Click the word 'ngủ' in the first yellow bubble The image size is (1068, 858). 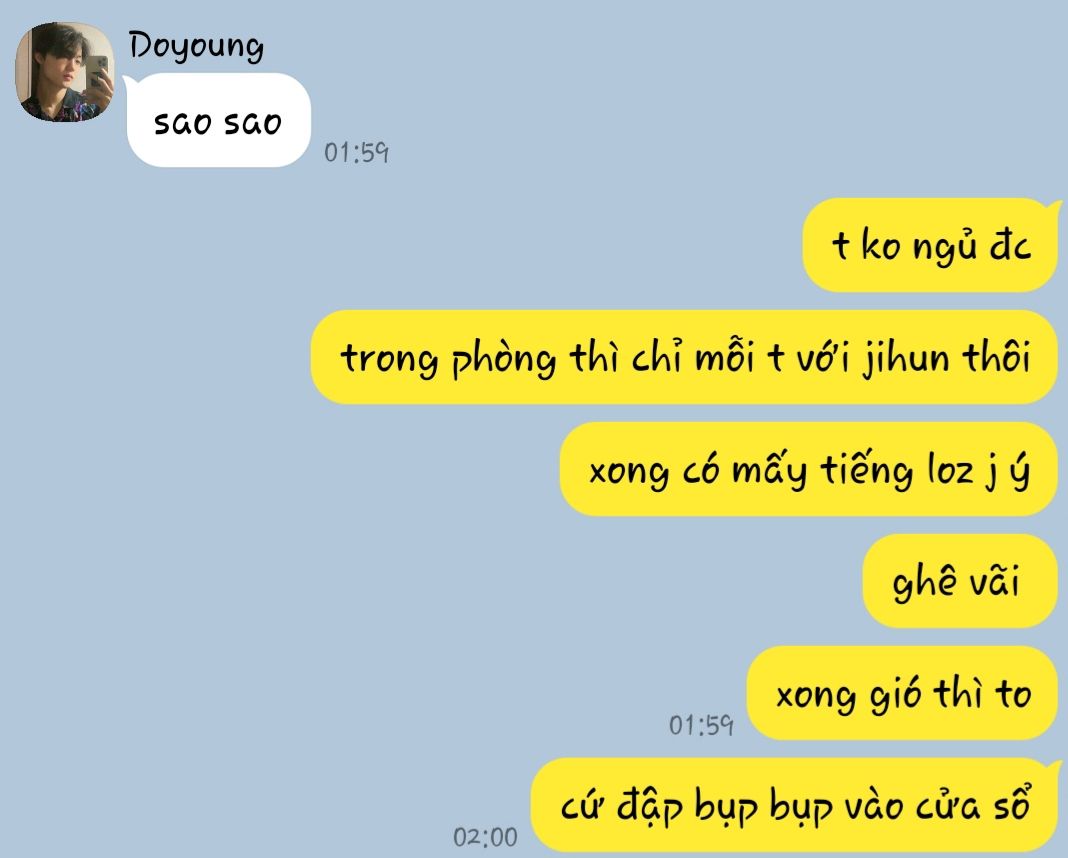[x=945, y=247]
